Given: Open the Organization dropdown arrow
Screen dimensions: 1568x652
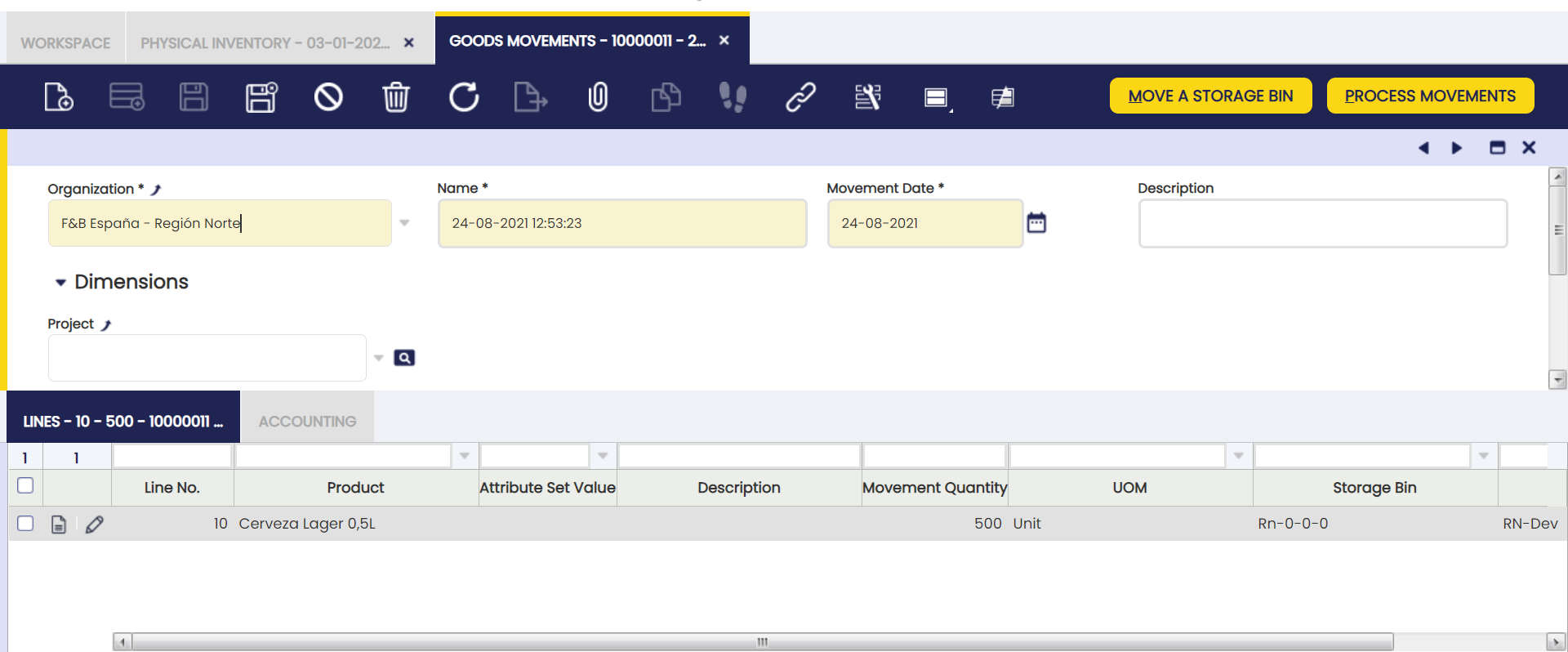Looking at the screenshot, I should (404, 223).
